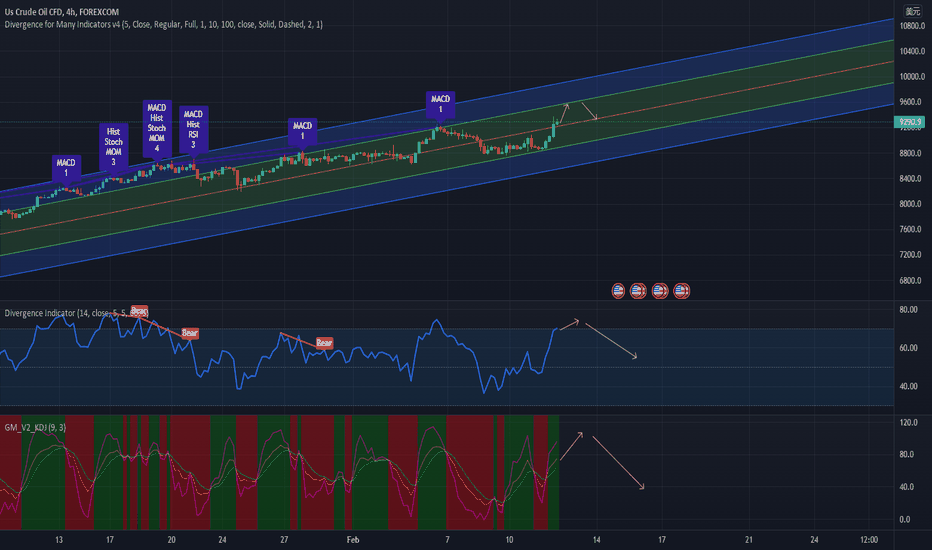Open the currency selector at top of price axis
932x550 pixels.
(x=912, y=11)
